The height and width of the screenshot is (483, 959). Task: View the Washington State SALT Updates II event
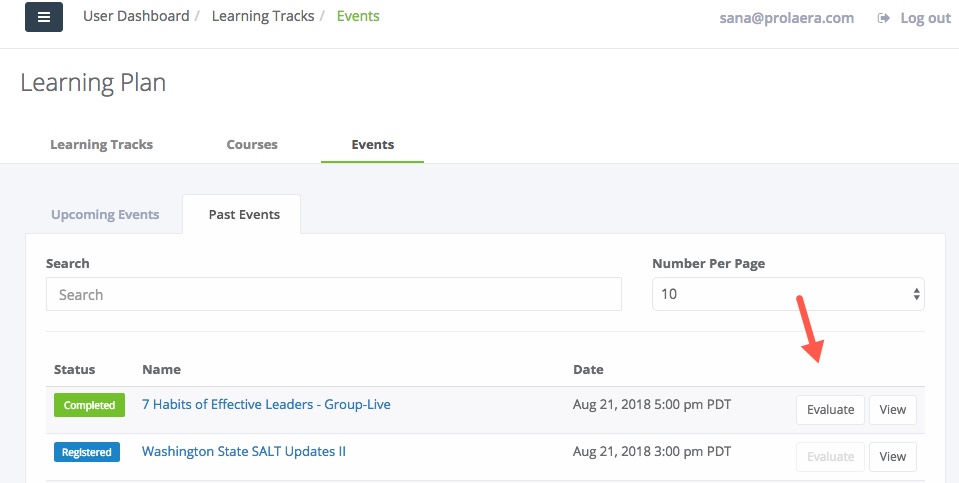pyautogui.click(x=892, y=457)
